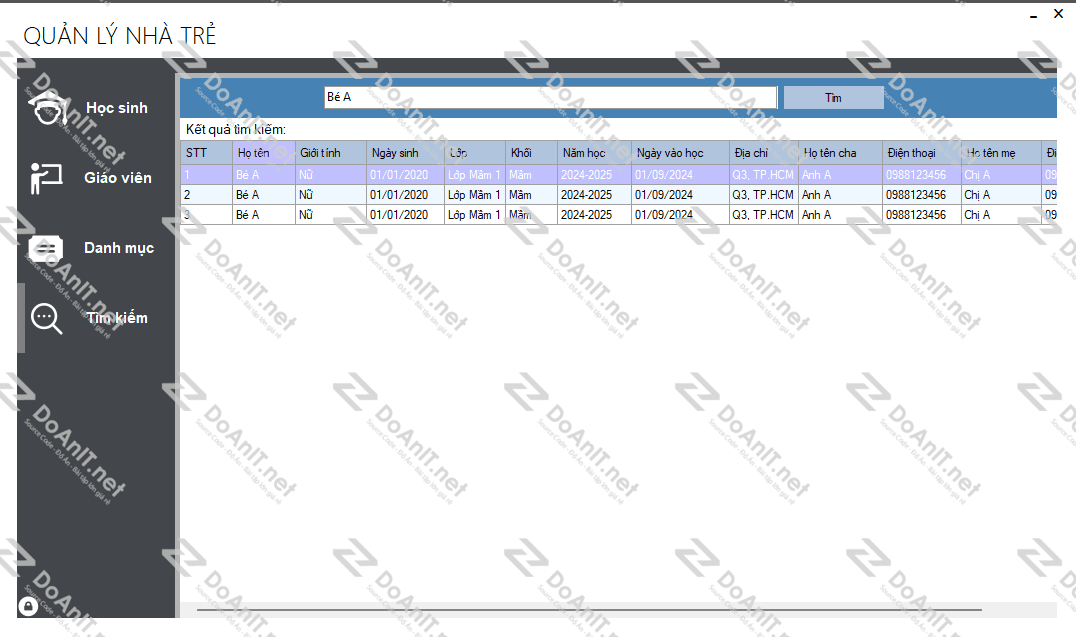This screenshot has height=637, width=1076.
Task: Click the STT cell with number 2
Action: coord(207,195)
